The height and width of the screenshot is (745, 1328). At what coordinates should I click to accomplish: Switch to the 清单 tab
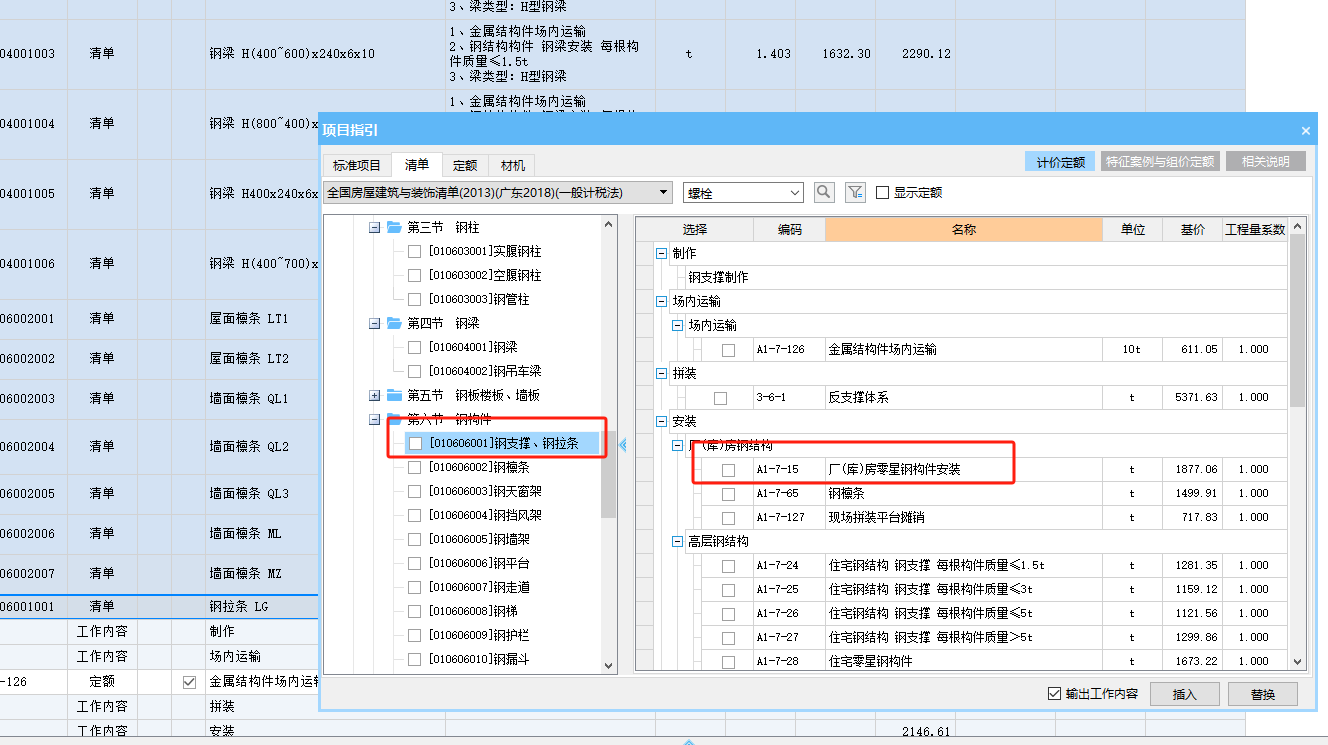[417, 165]
